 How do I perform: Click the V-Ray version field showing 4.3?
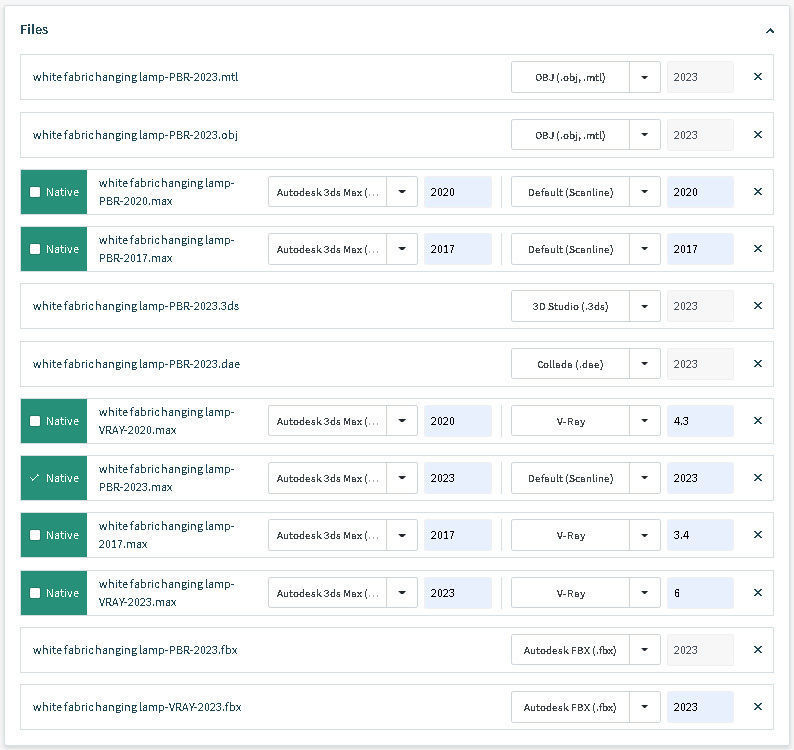pos(700,421)
